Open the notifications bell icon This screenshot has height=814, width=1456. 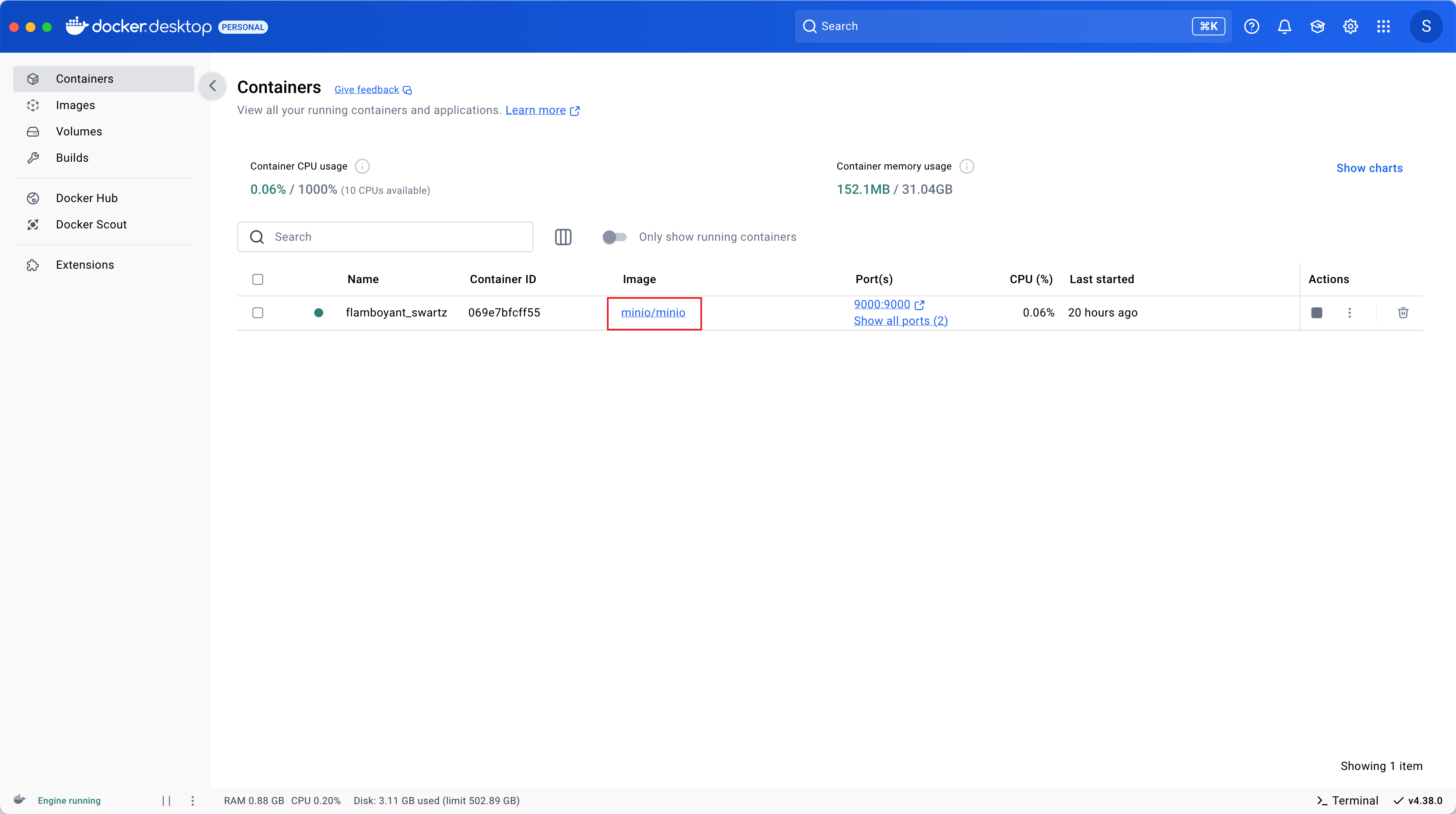[x=1284, y=27]
